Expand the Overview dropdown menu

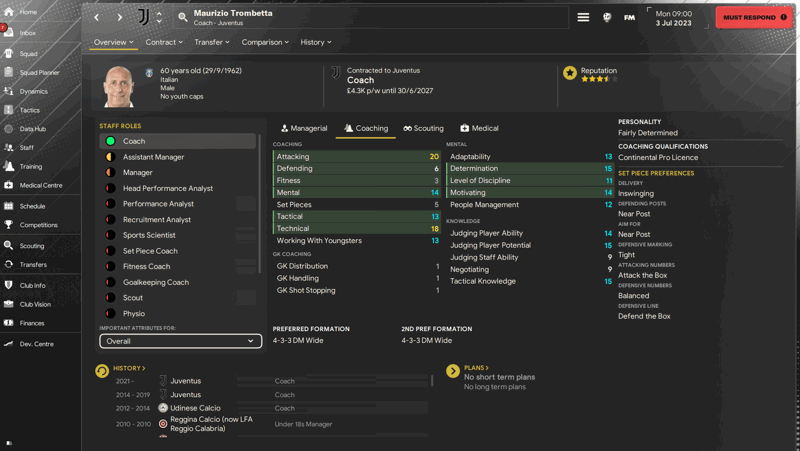click(x=113, y=42)
